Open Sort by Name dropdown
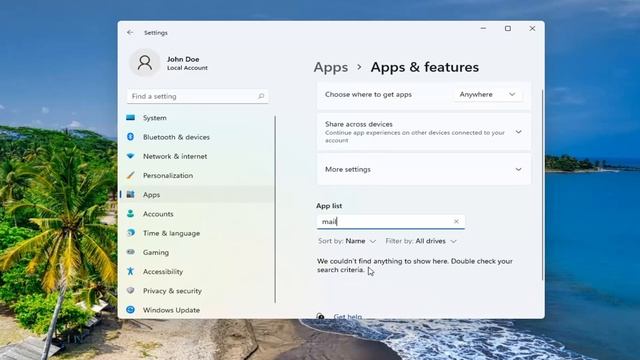The width and height of the screenshot is (640, 360). [347, 241]
